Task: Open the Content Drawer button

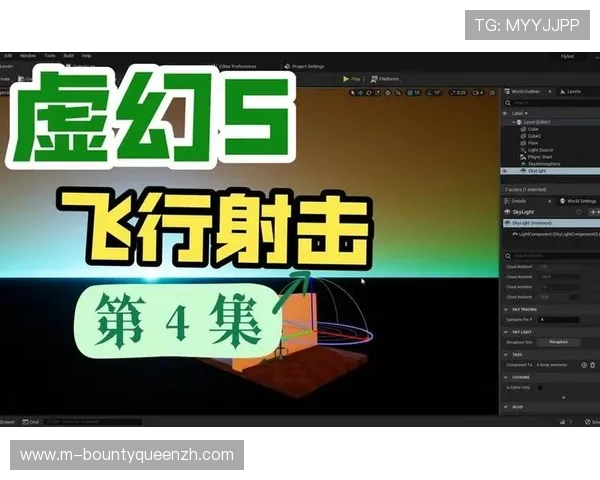Action: click(x=8, y=422)
